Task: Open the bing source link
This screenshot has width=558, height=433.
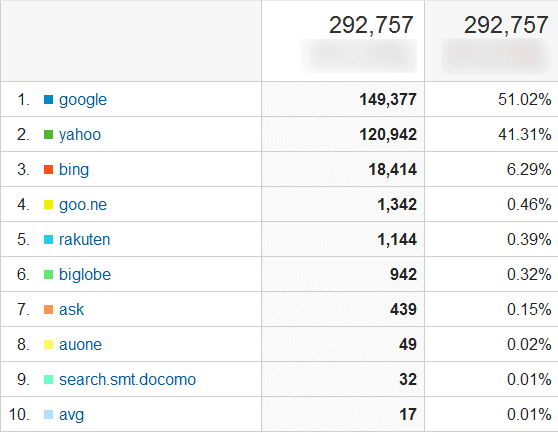Action: point(74,170)
